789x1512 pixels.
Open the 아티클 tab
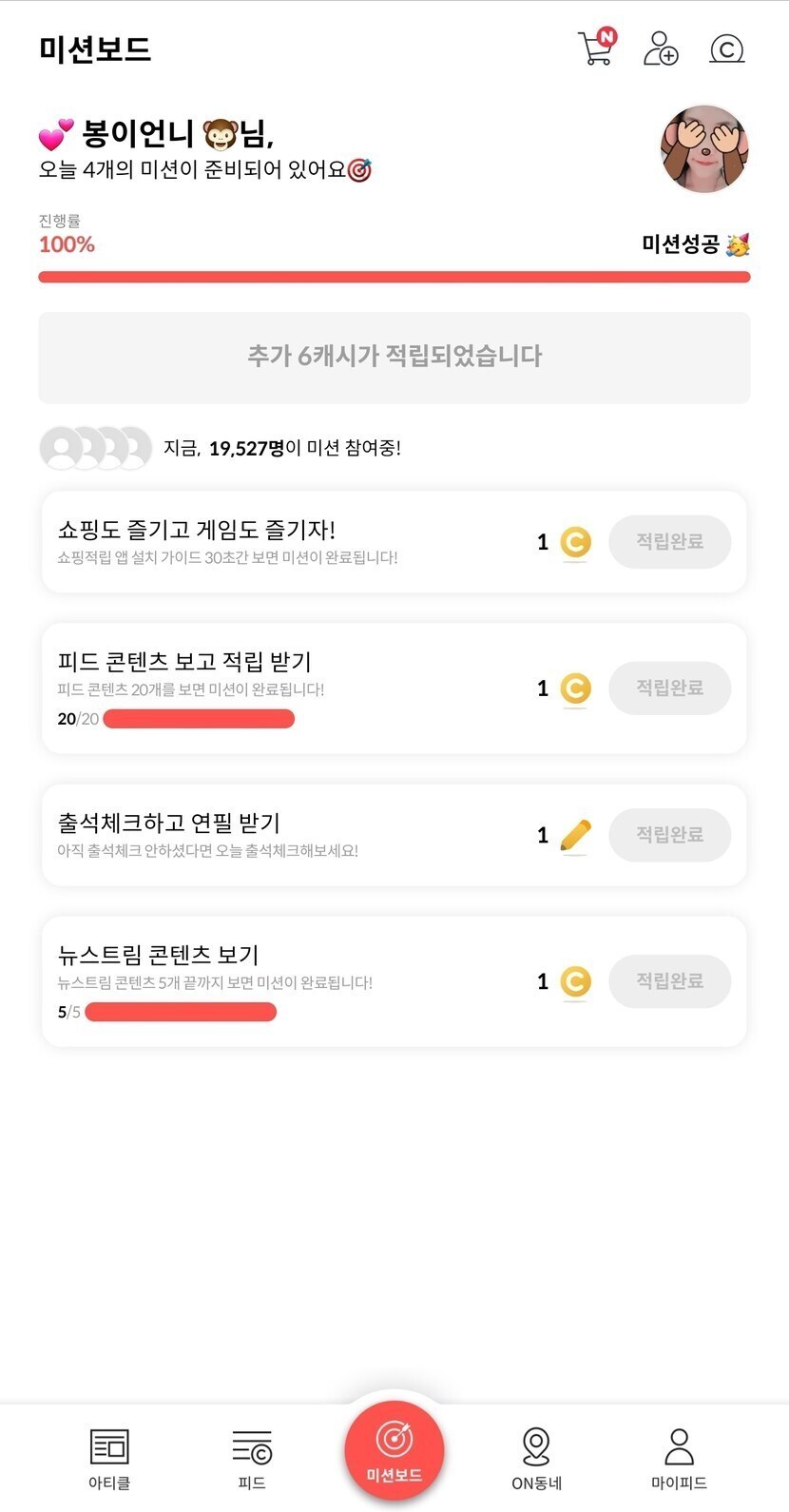click(109, 1458)
